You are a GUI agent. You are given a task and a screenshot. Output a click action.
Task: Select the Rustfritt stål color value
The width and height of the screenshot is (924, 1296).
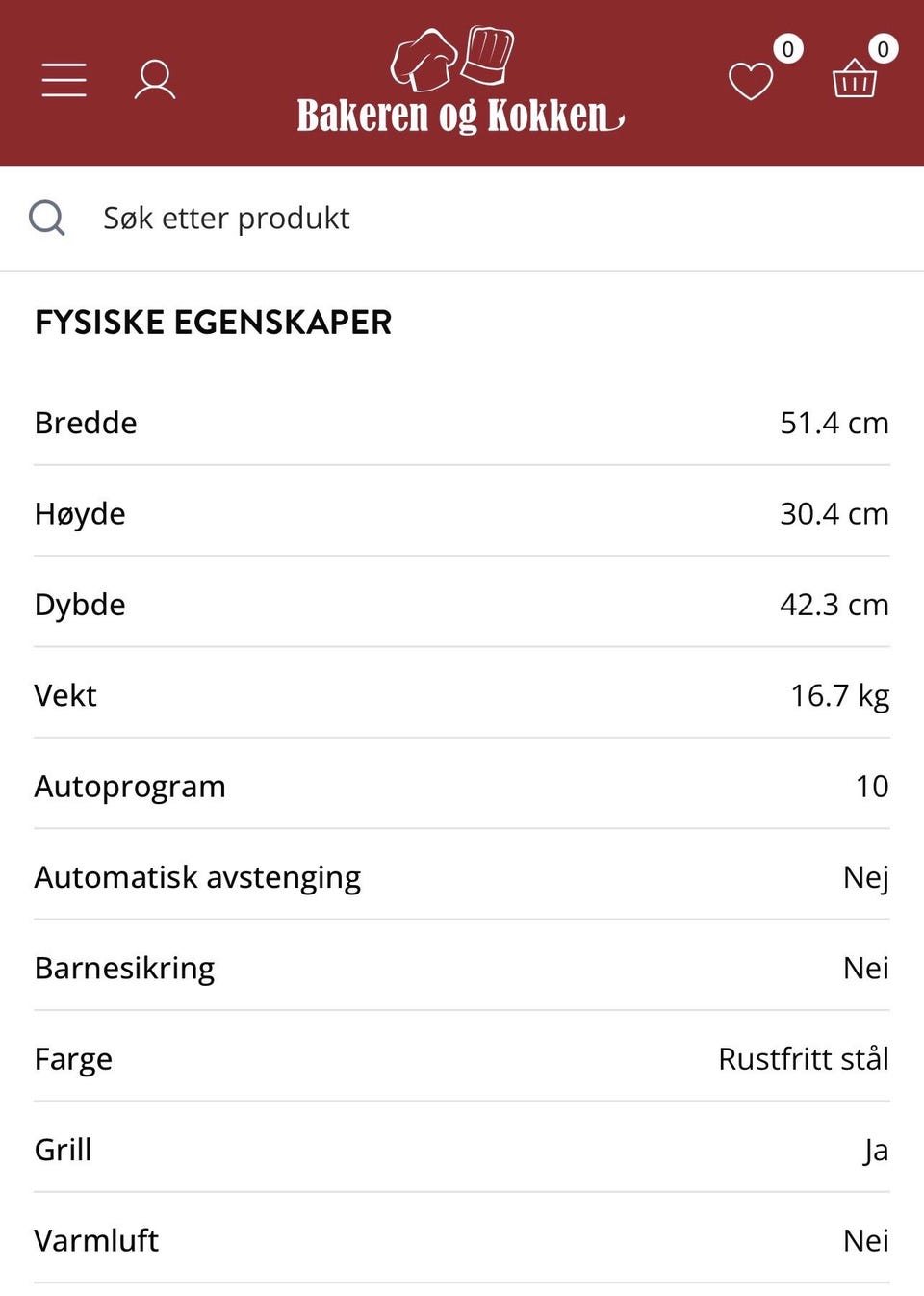[803, 1059]
